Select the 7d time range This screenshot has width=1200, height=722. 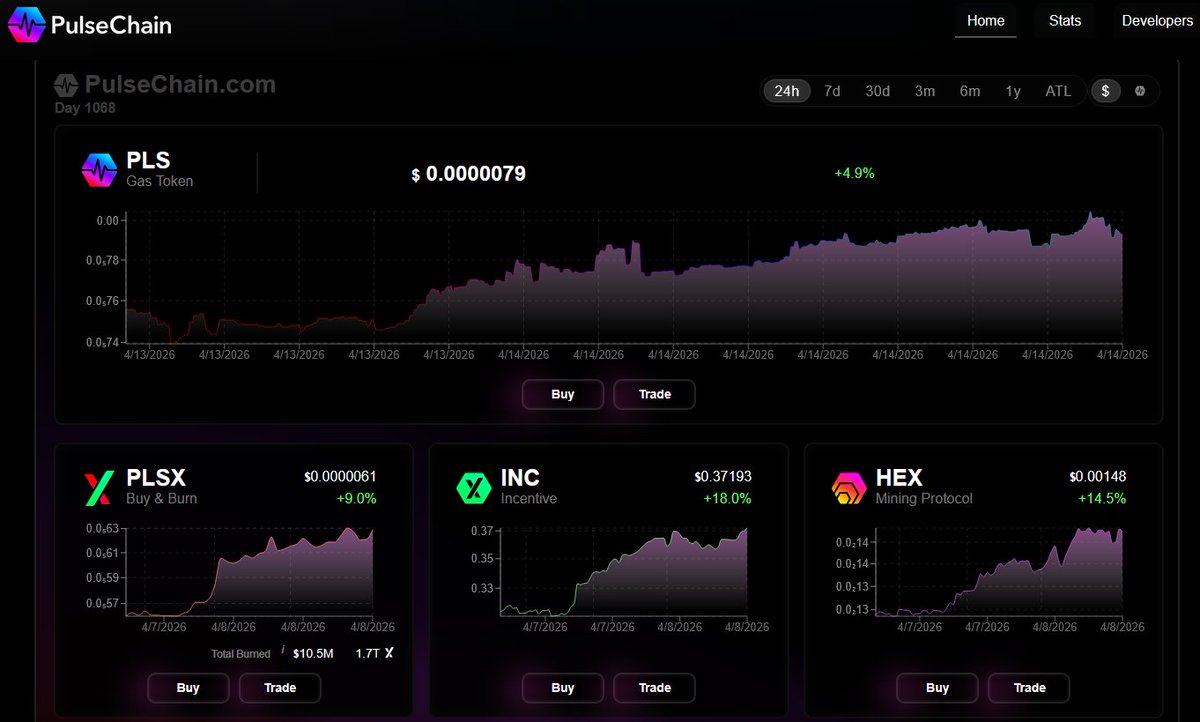(x=832, y=91)
